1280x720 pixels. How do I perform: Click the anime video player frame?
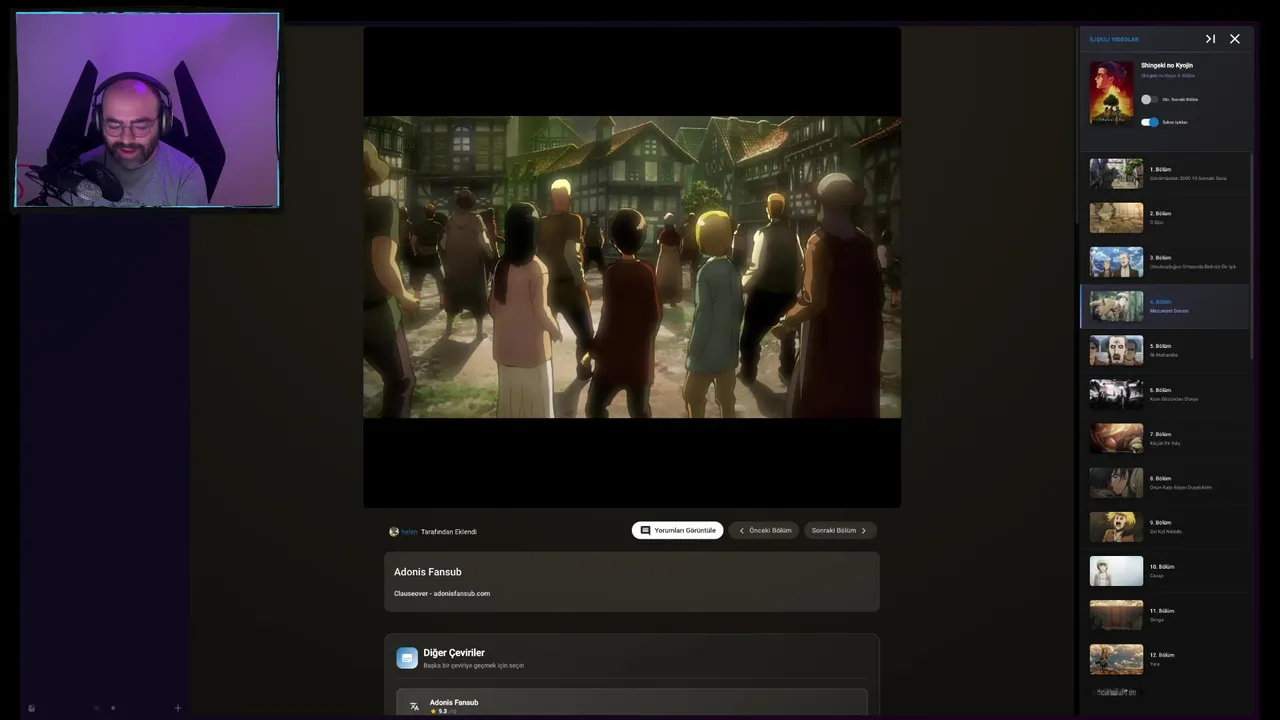click(x=632, y=267)
